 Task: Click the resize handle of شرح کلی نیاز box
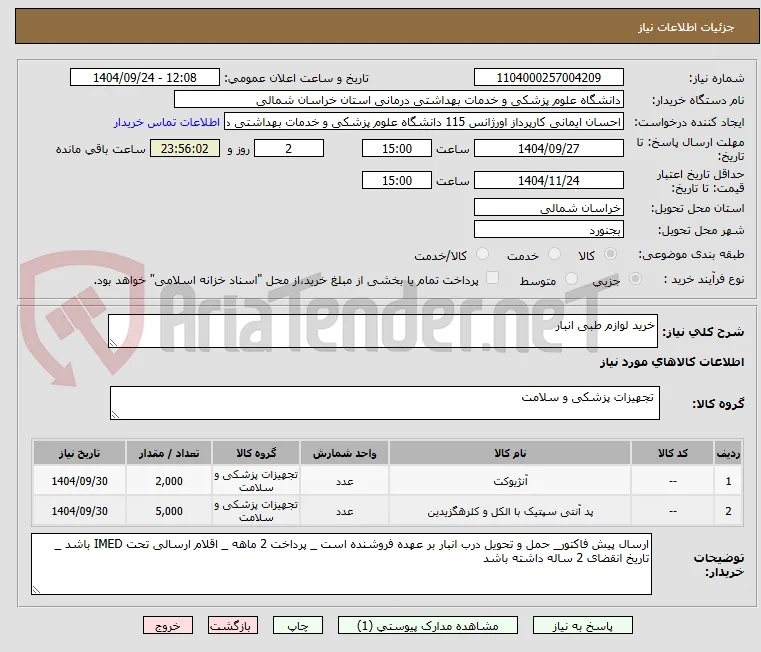pos(114,342)
